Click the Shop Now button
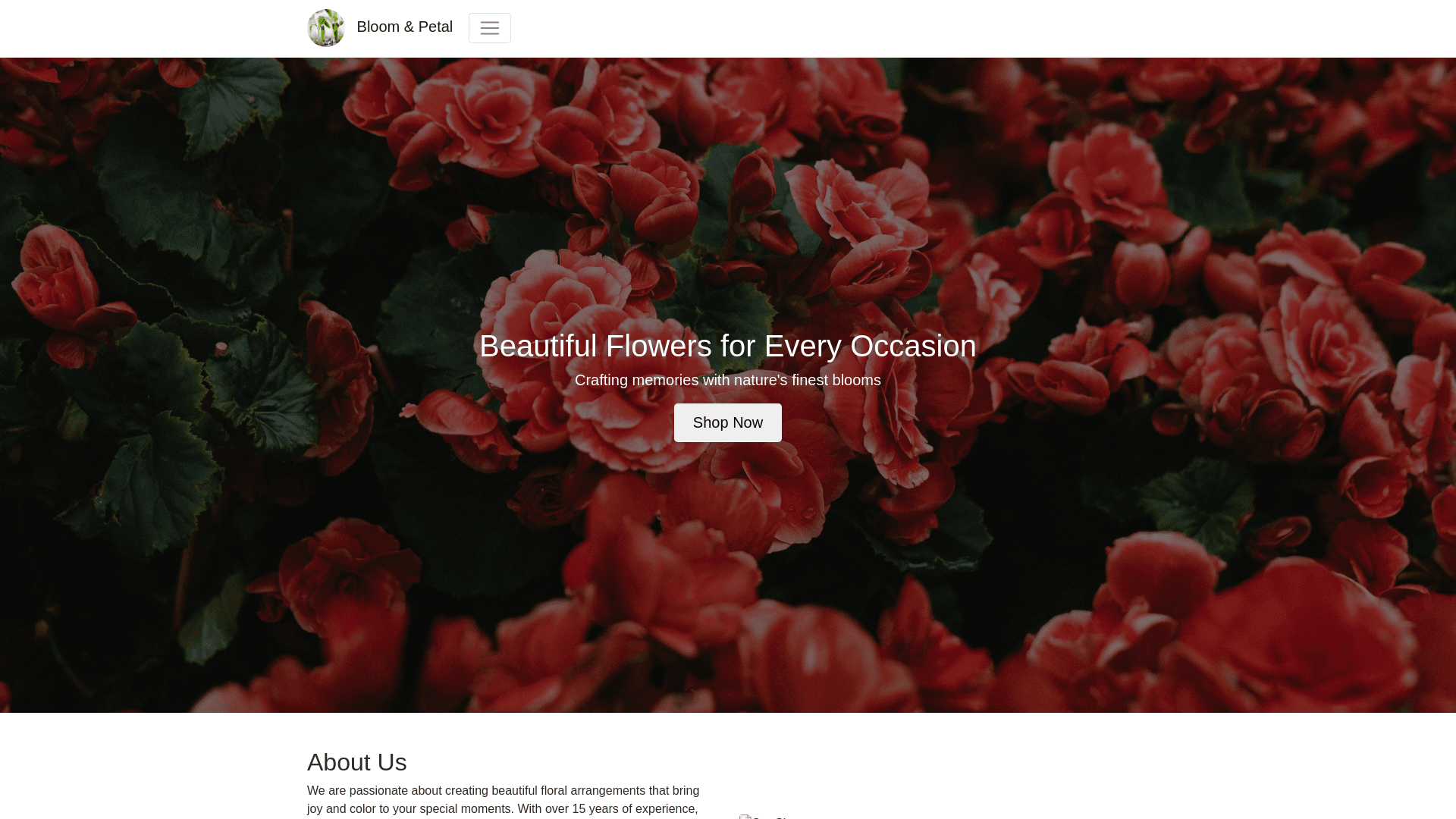 point(728,423)
